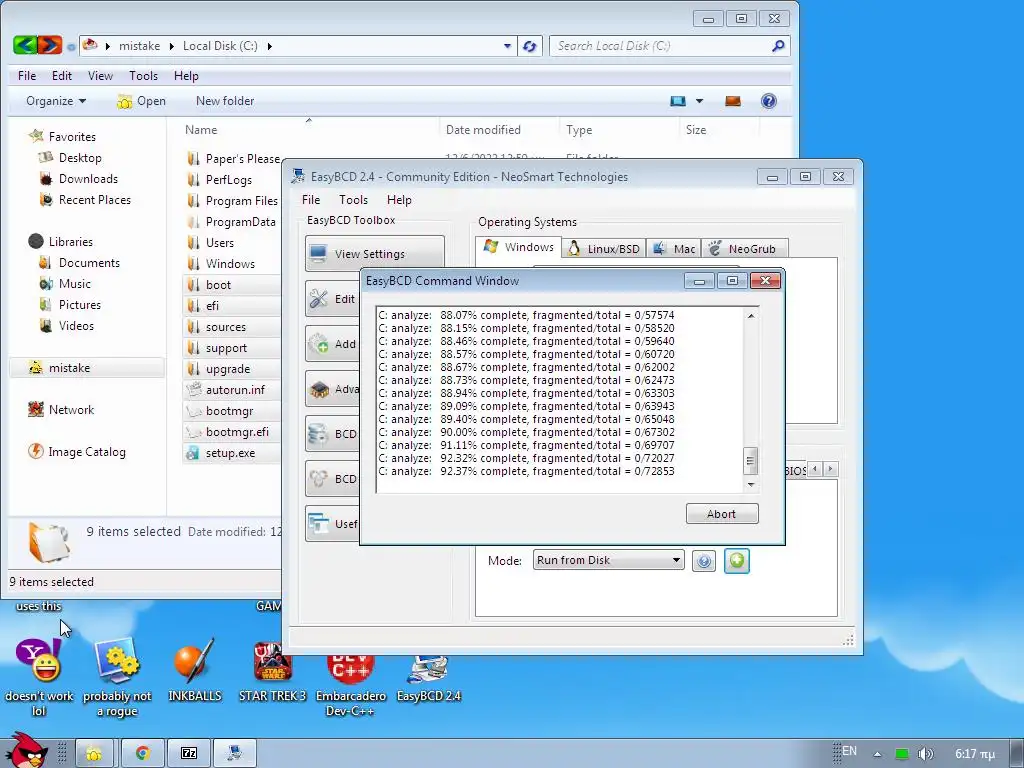Open the View Settings tool in EasyBCD
Viewport: 1024px width, 768px height.
click(374, 253)
